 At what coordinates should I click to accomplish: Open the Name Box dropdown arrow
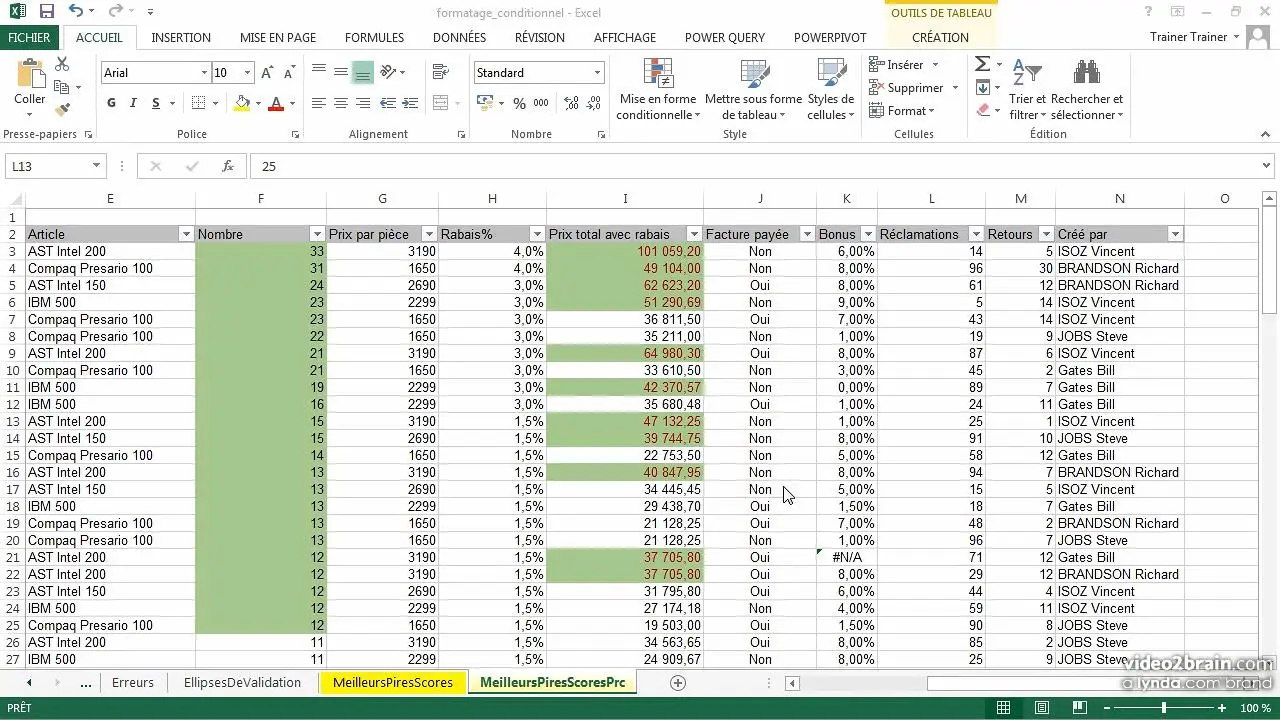[97, 166]
